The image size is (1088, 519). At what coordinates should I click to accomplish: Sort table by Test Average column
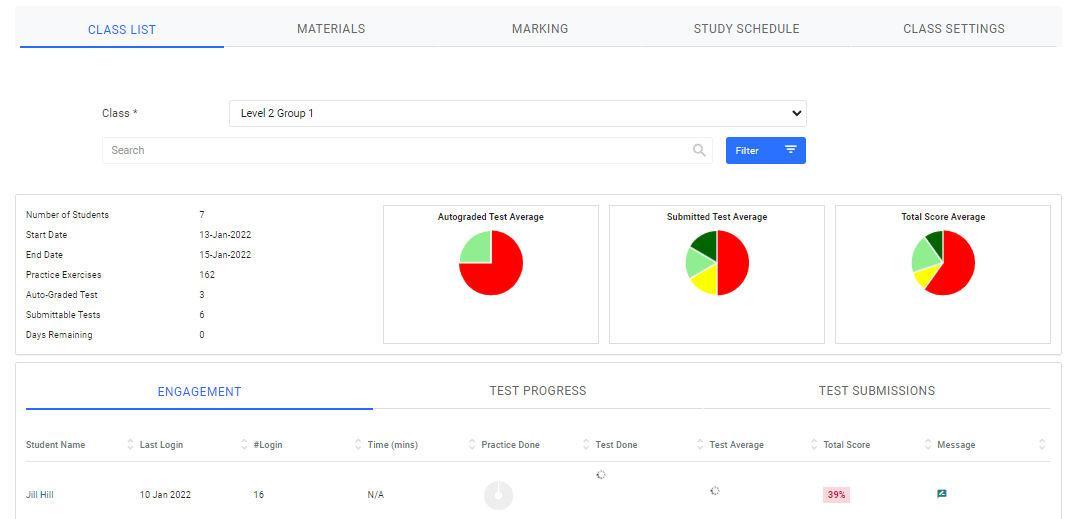click(814, 445)
